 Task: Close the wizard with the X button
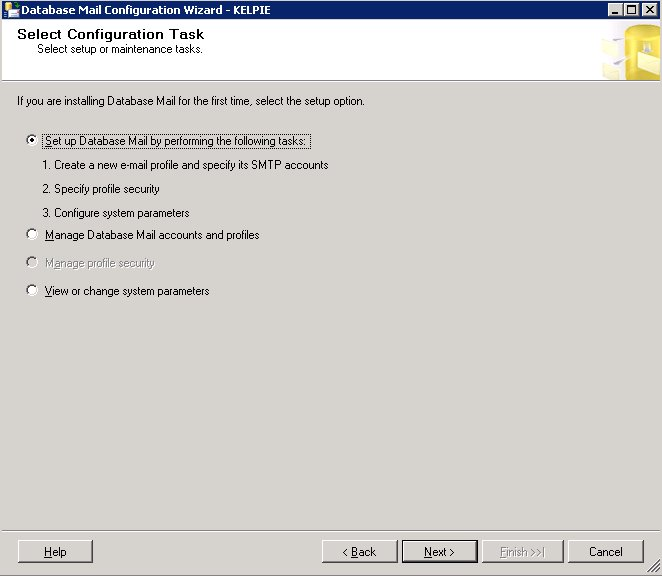650,9
